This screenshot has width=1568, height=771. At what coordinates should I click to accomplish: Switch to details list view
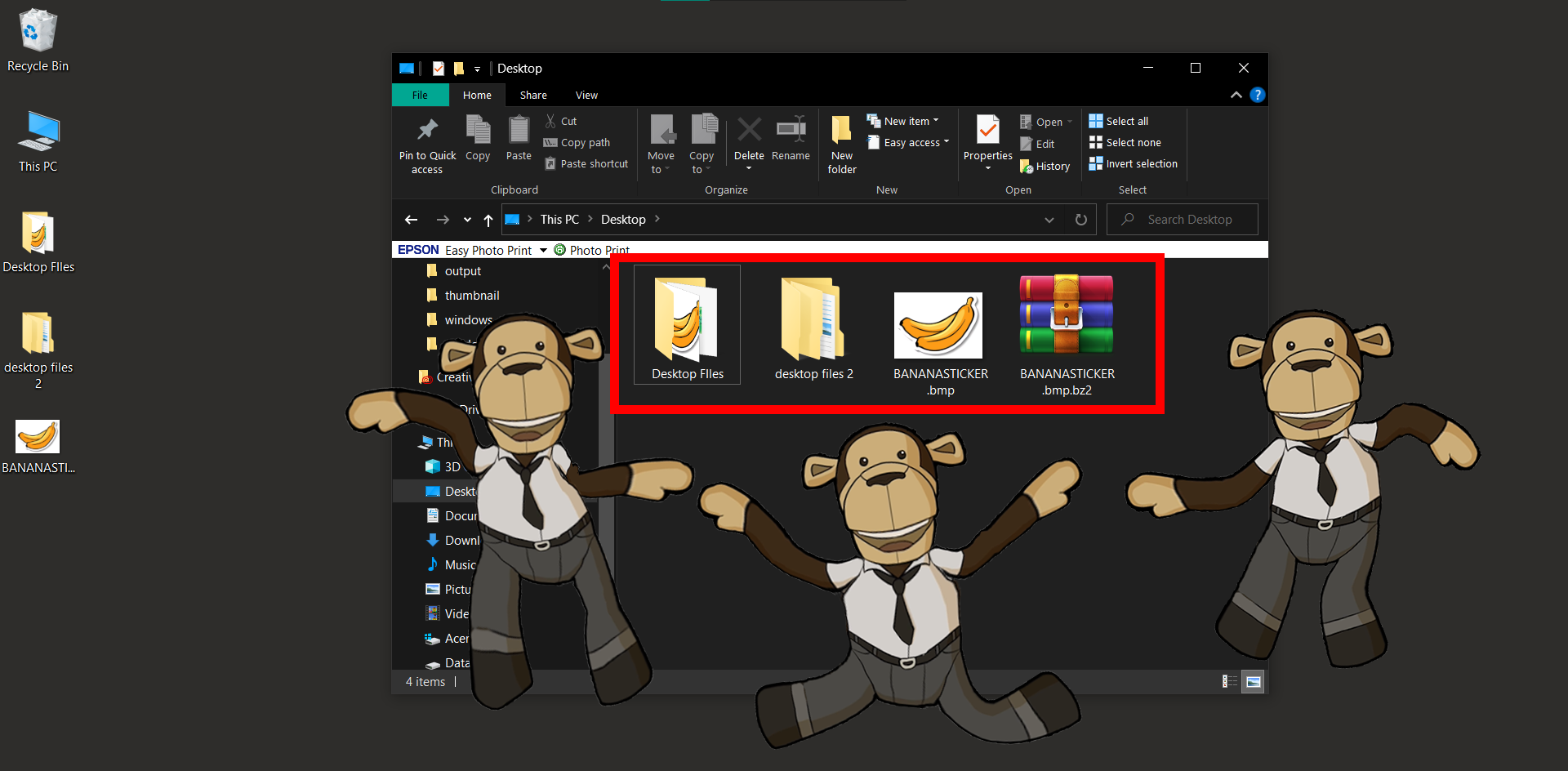pos(1229,681)
